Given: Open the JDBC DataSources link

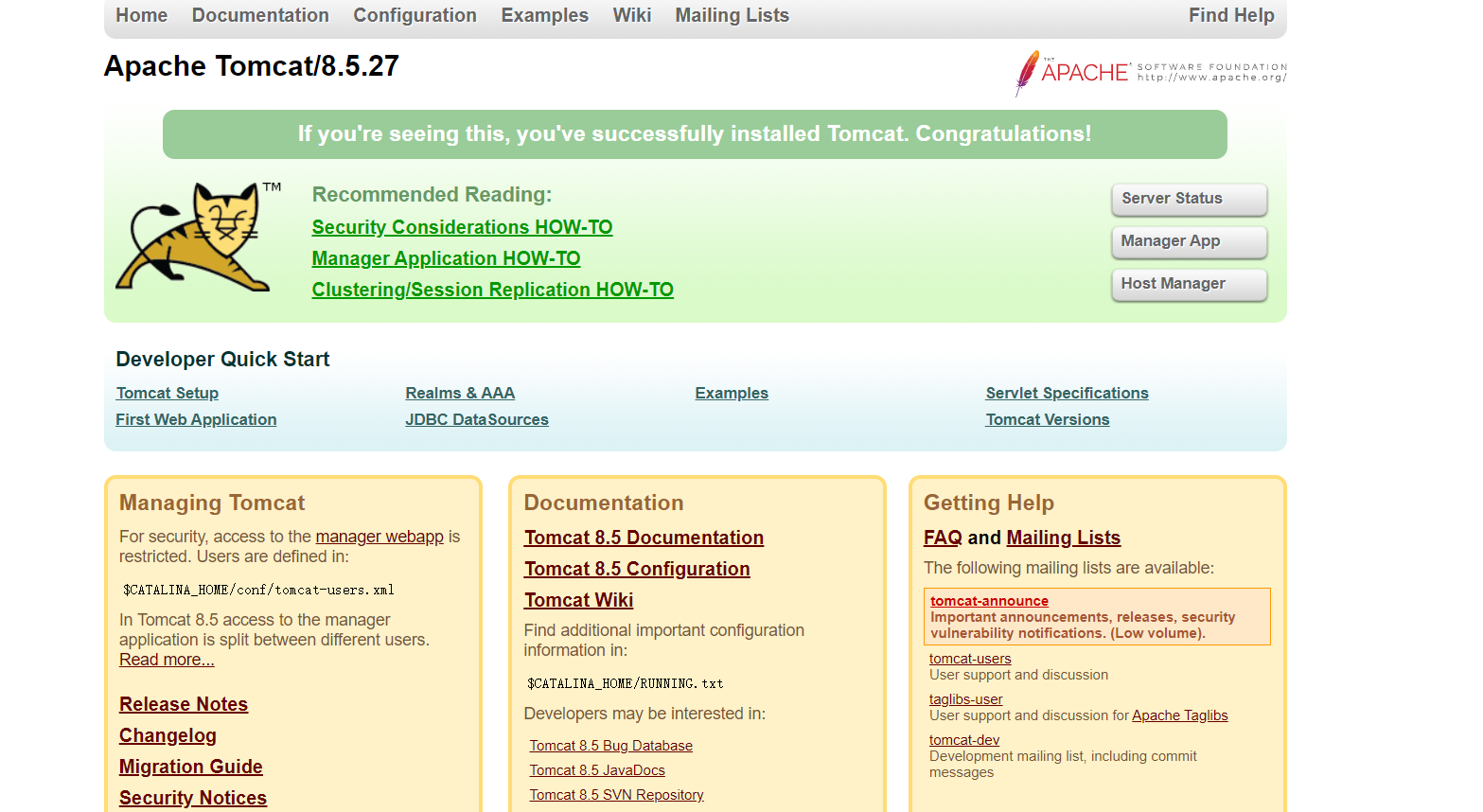Looking at the screenshot, I should click(477, 419).
